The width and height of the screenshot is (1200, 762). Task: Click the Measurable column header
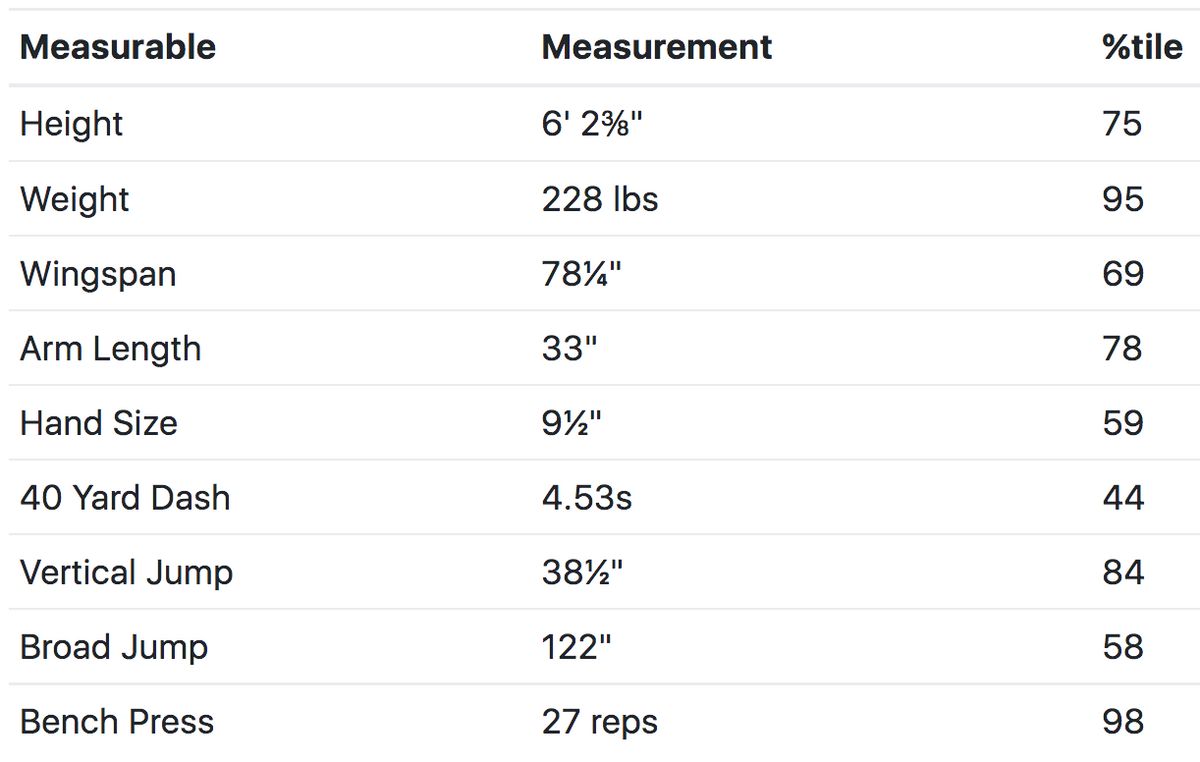[118, 47]
